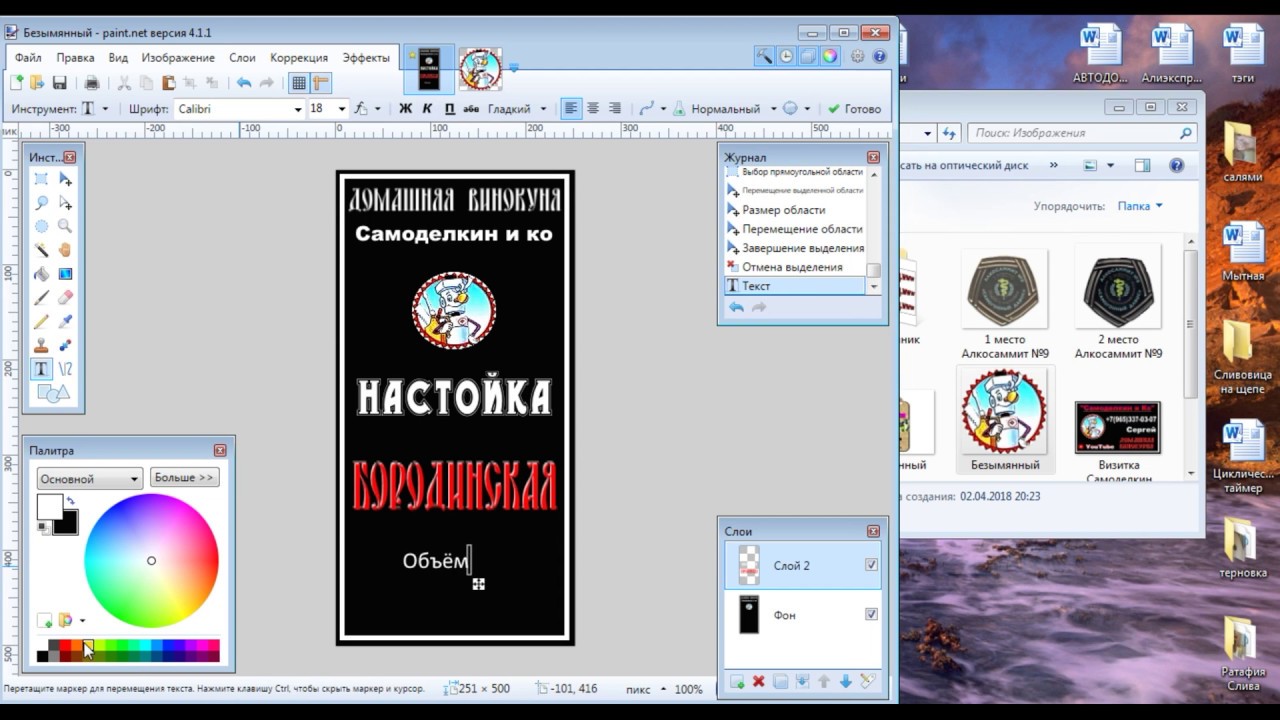Open the Изображение menu
The width and height of the screenshot is (1280, 720).
point(178,58)
